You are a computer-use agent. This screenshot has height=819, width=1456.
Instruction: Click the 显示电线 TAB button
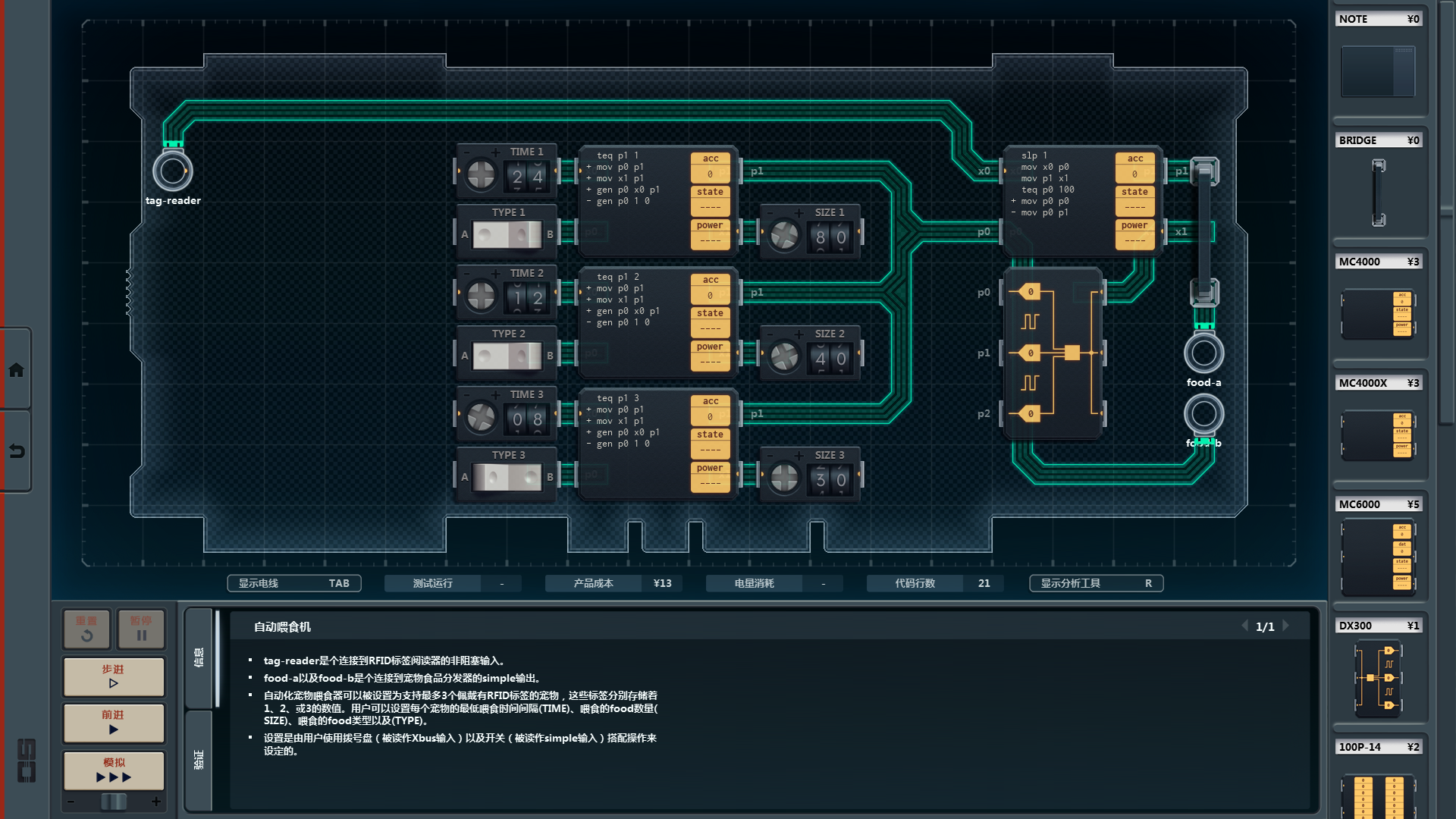pyautogui.click(x=293, y=583)
